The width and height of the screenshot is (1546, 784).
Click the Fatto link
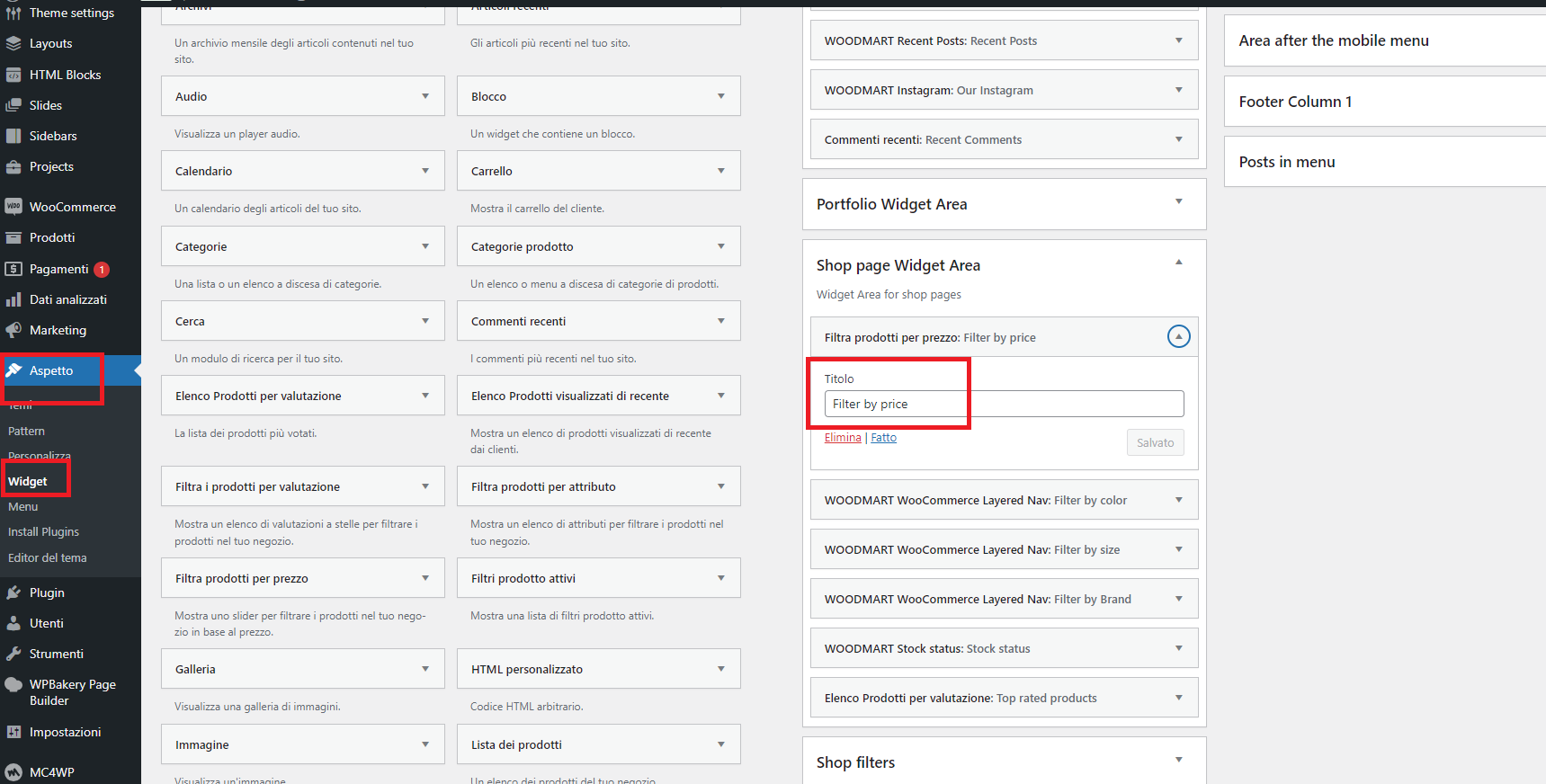[x=883, y=438]
